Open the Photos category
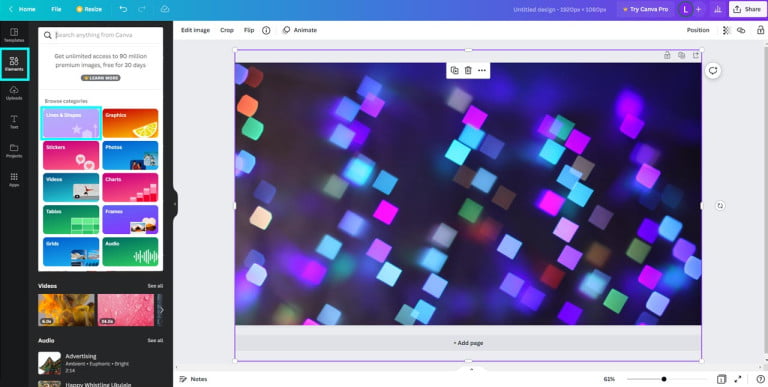Image resolution: width=768 pixels, height=387 pixels. [x=130, y=155]
